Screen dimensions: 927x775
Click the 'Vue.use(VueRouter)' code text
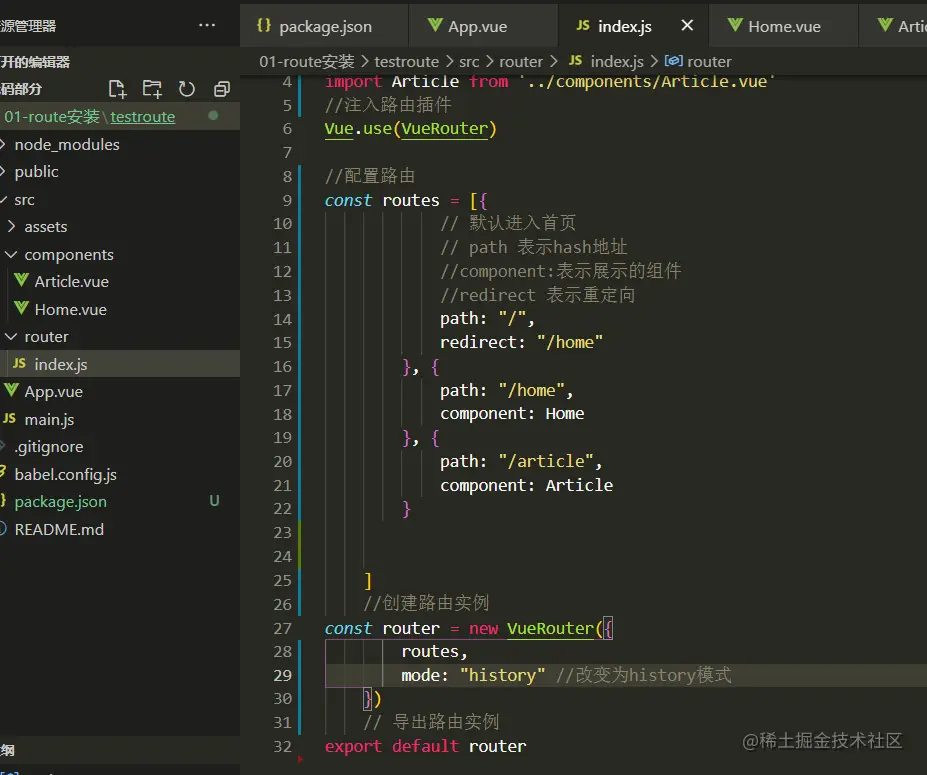pyautogui.click(x=411, y=129)
